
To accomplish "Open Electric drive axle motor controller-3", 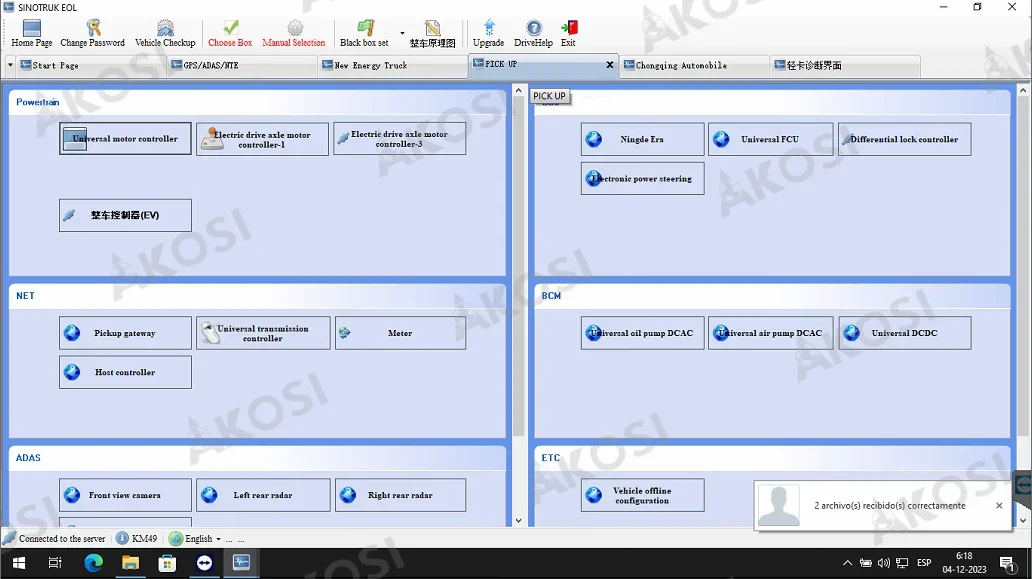I will point(400,138).
